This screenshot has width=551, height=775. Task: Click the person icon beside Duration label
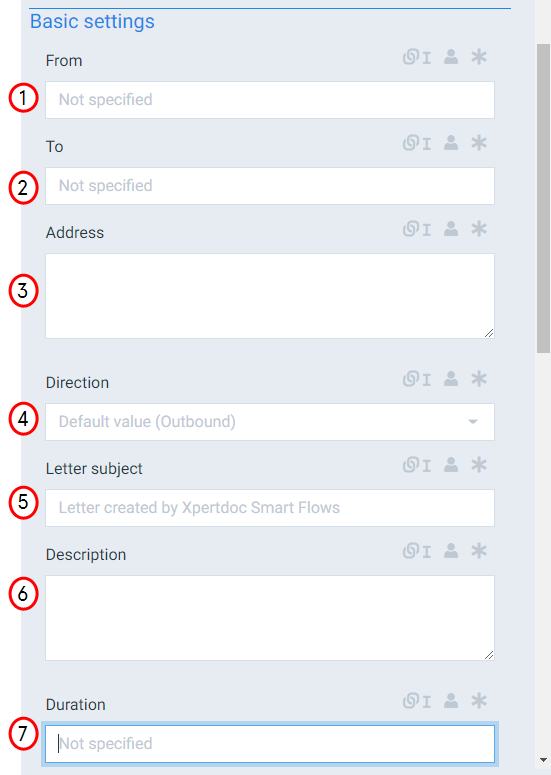point(451,701)
